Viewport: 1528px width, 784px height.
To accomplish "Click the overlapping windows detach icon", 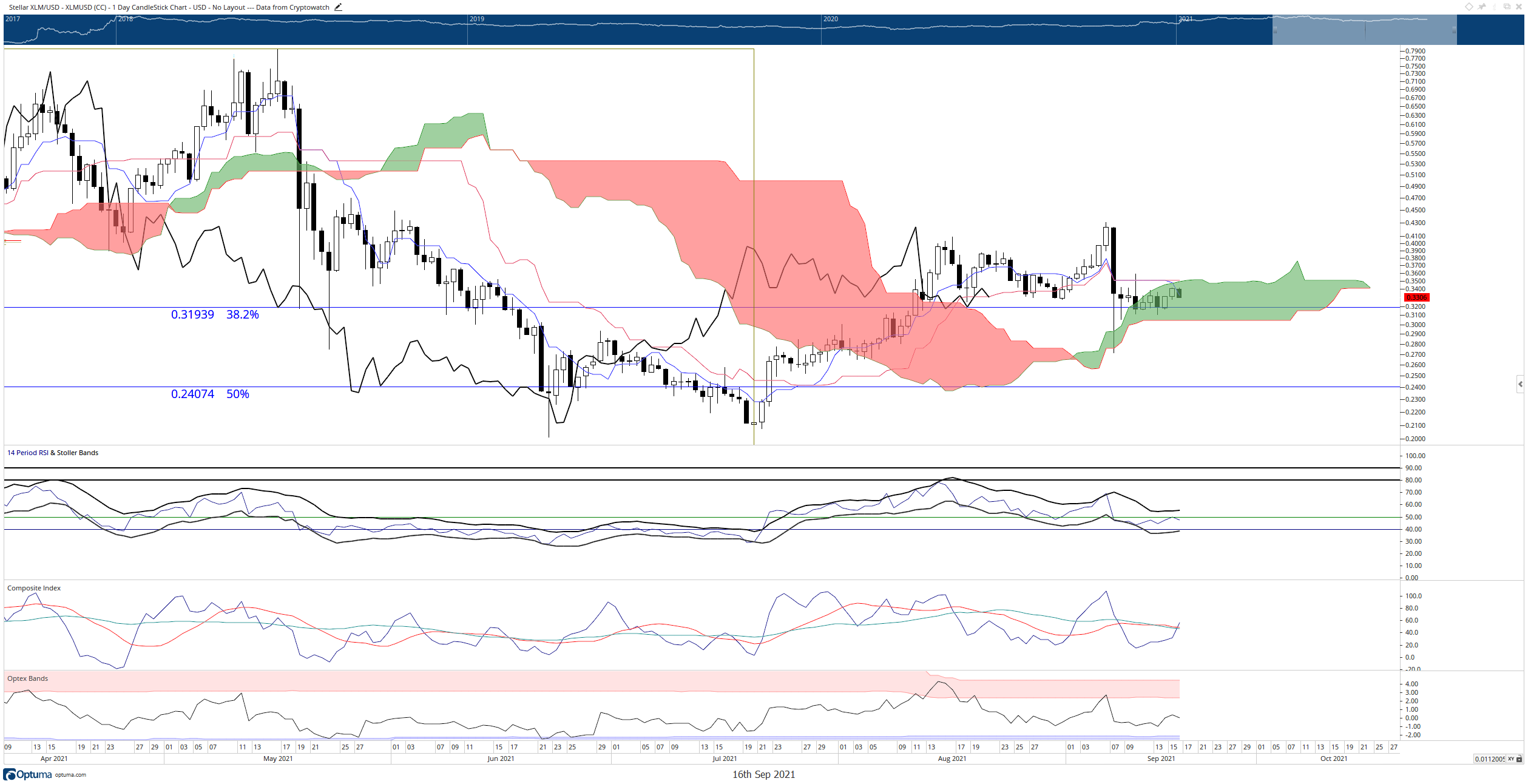I will [1507, 7].
